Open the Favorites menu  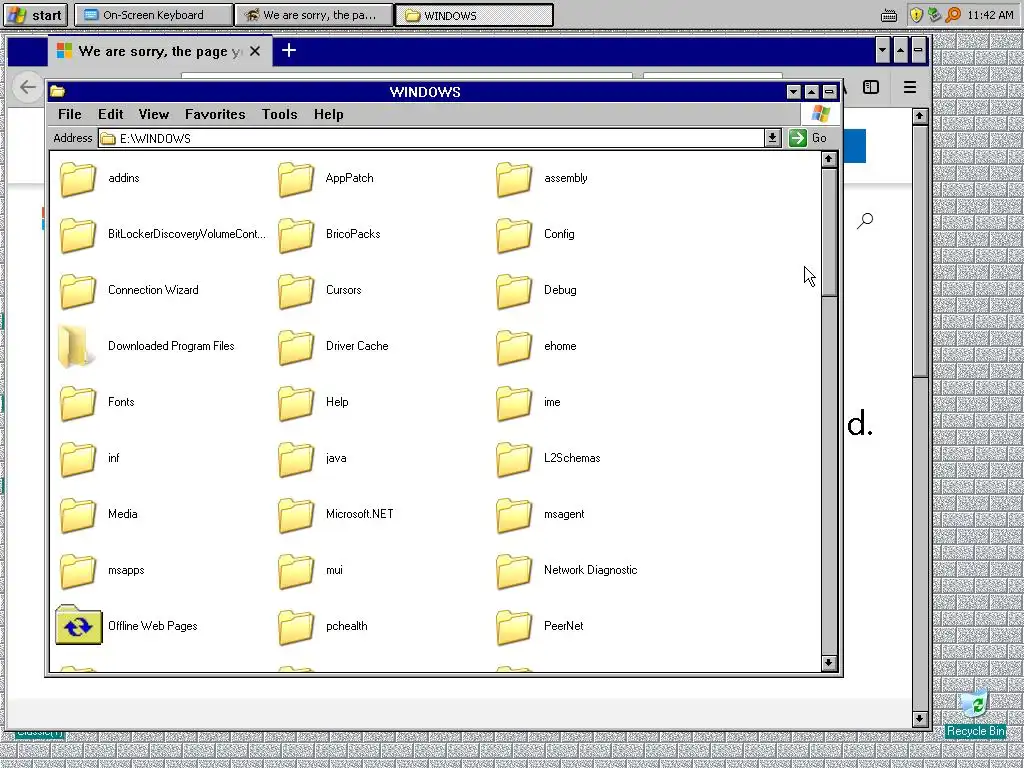coord(215,114)
